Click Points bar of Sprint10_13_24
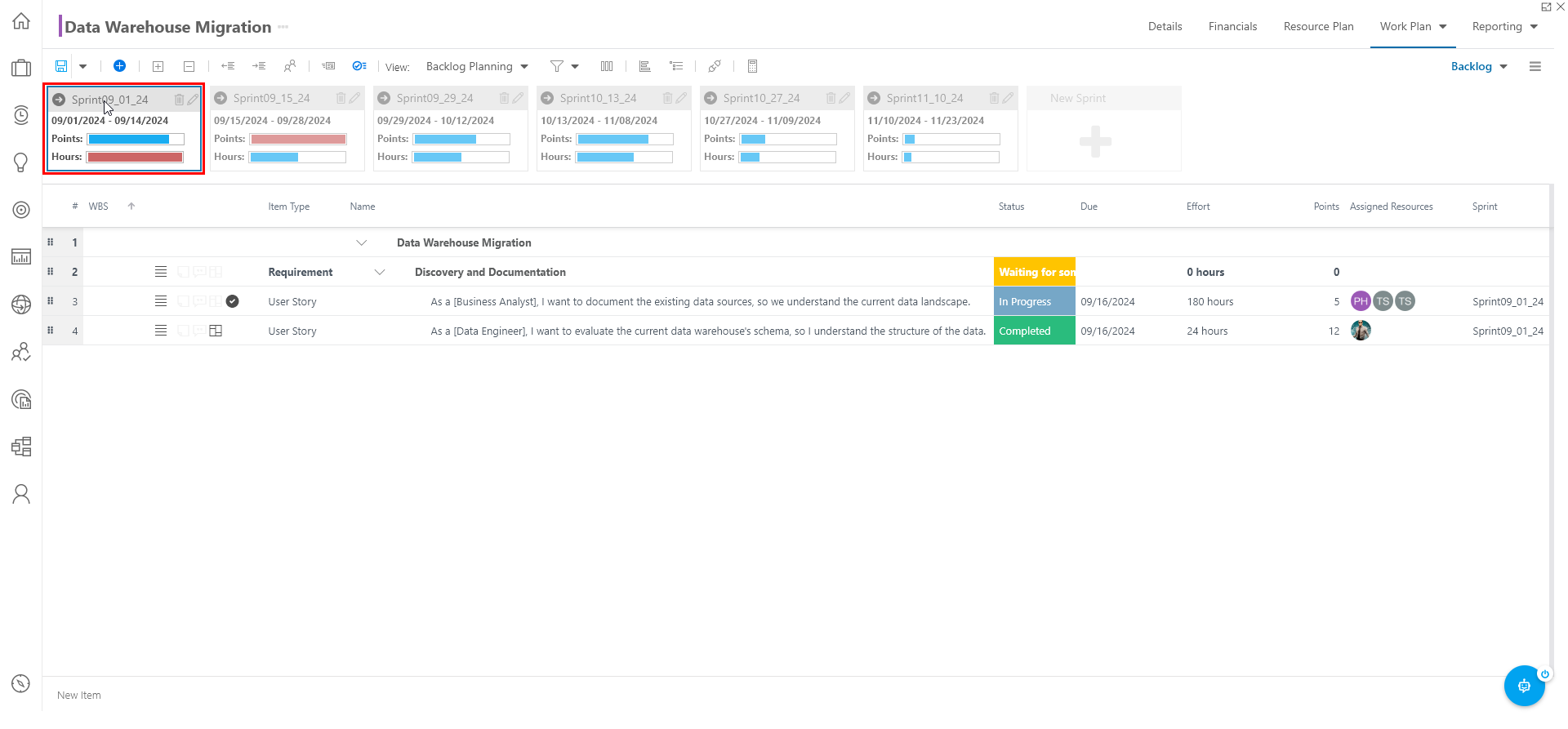 (624, 139)
